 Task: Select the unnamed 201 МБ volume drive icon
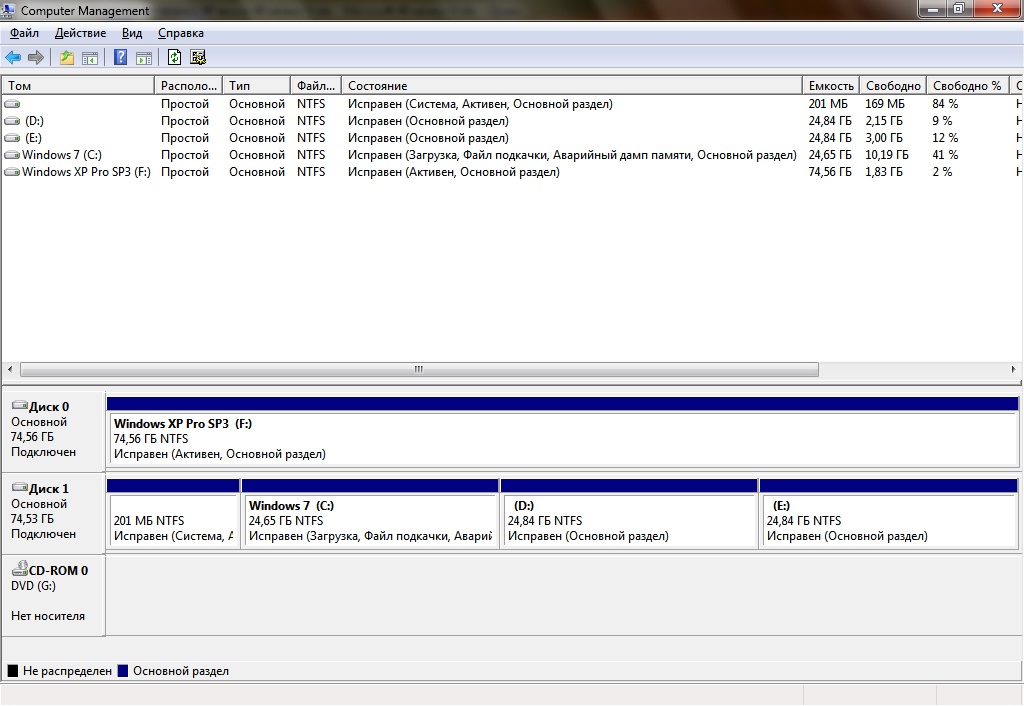[x=12, y=104]
